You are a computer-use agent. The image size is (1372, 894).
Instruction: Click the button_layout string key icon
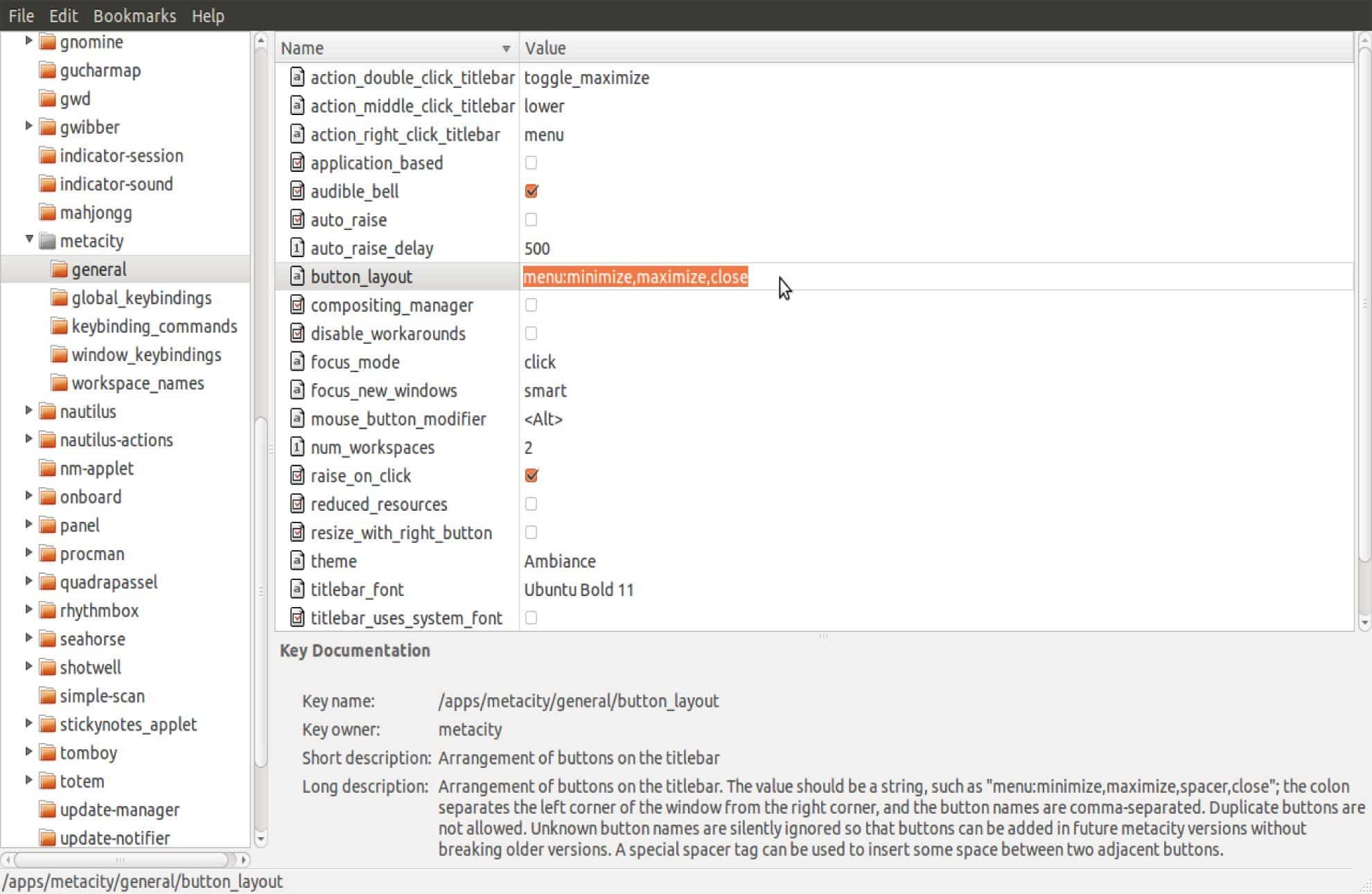pyautogui.click(x=297, y=277)
